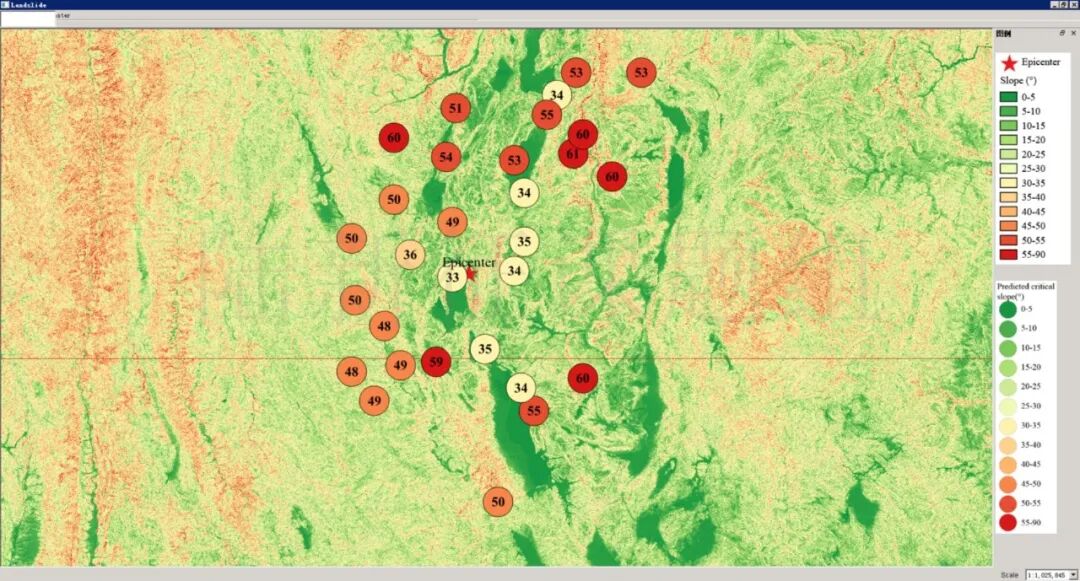The width and height of the screenshot is (1080, 581).
Task: Click the circle marker labeled 54
Action: pos(446,157)
